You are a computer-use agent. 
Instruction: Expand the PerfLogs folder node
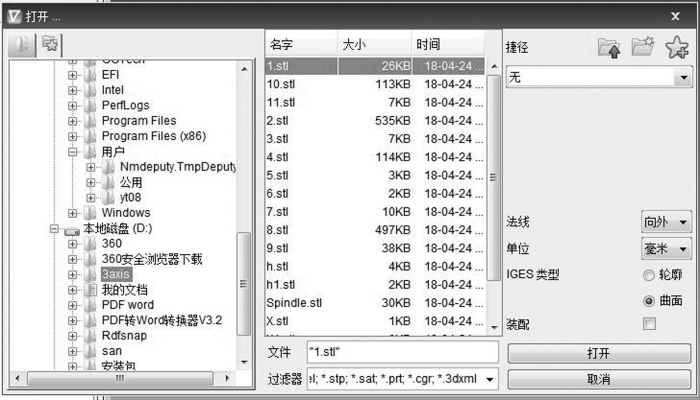coord(72,105)
